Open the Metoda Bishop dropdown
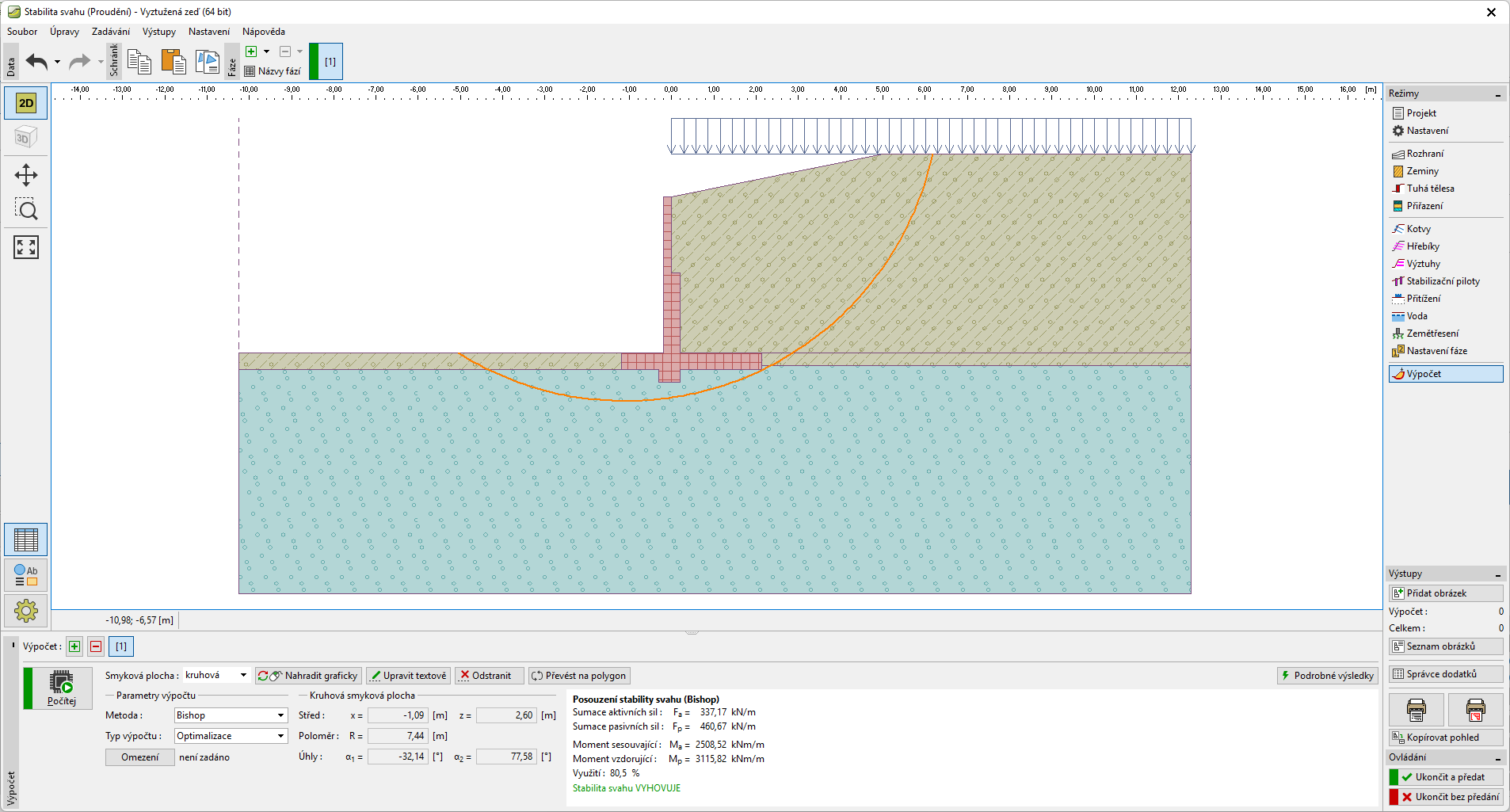1510x812 pixels. [230, 715]
